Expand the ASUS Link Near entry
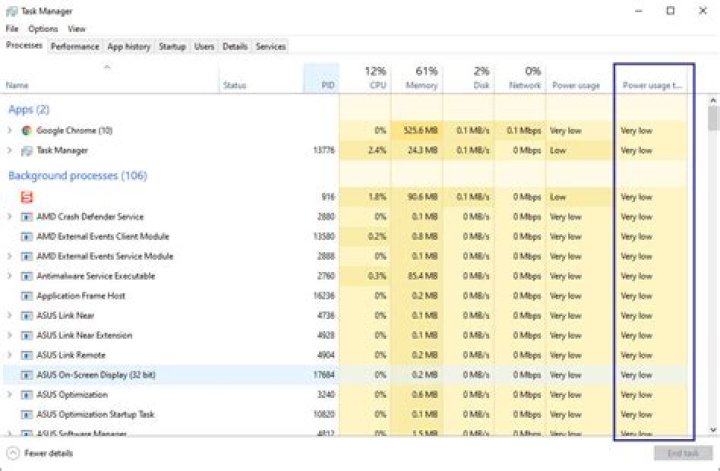Image resolution: width=720 pixels, height=471 pixels. pos(9,315)
